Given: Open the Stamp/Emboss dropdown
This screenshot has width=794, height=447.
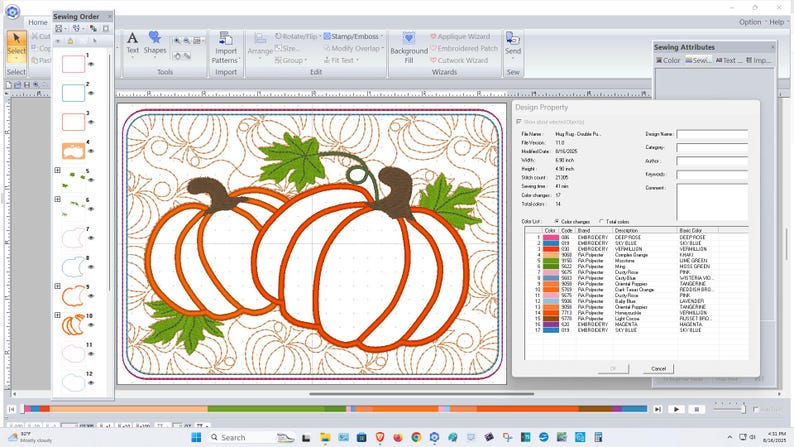Looking at the screenshot, I should [353, 36].
